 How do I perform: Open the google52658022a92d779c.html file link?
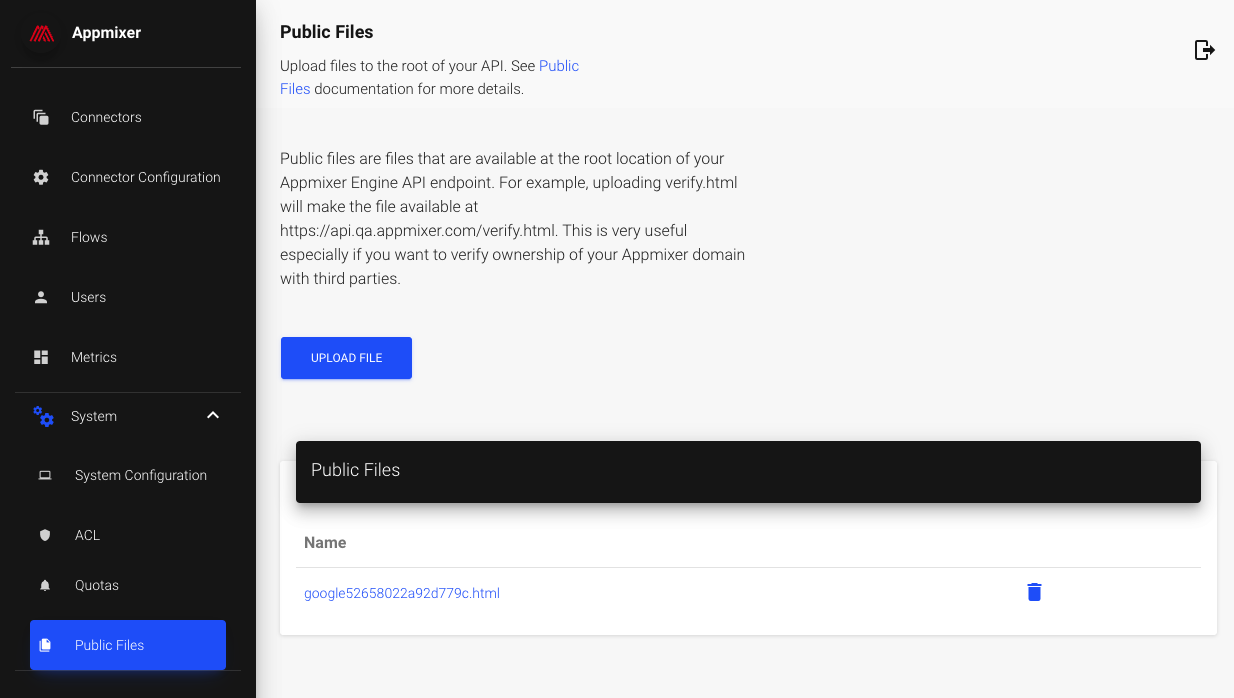(401, 593)
